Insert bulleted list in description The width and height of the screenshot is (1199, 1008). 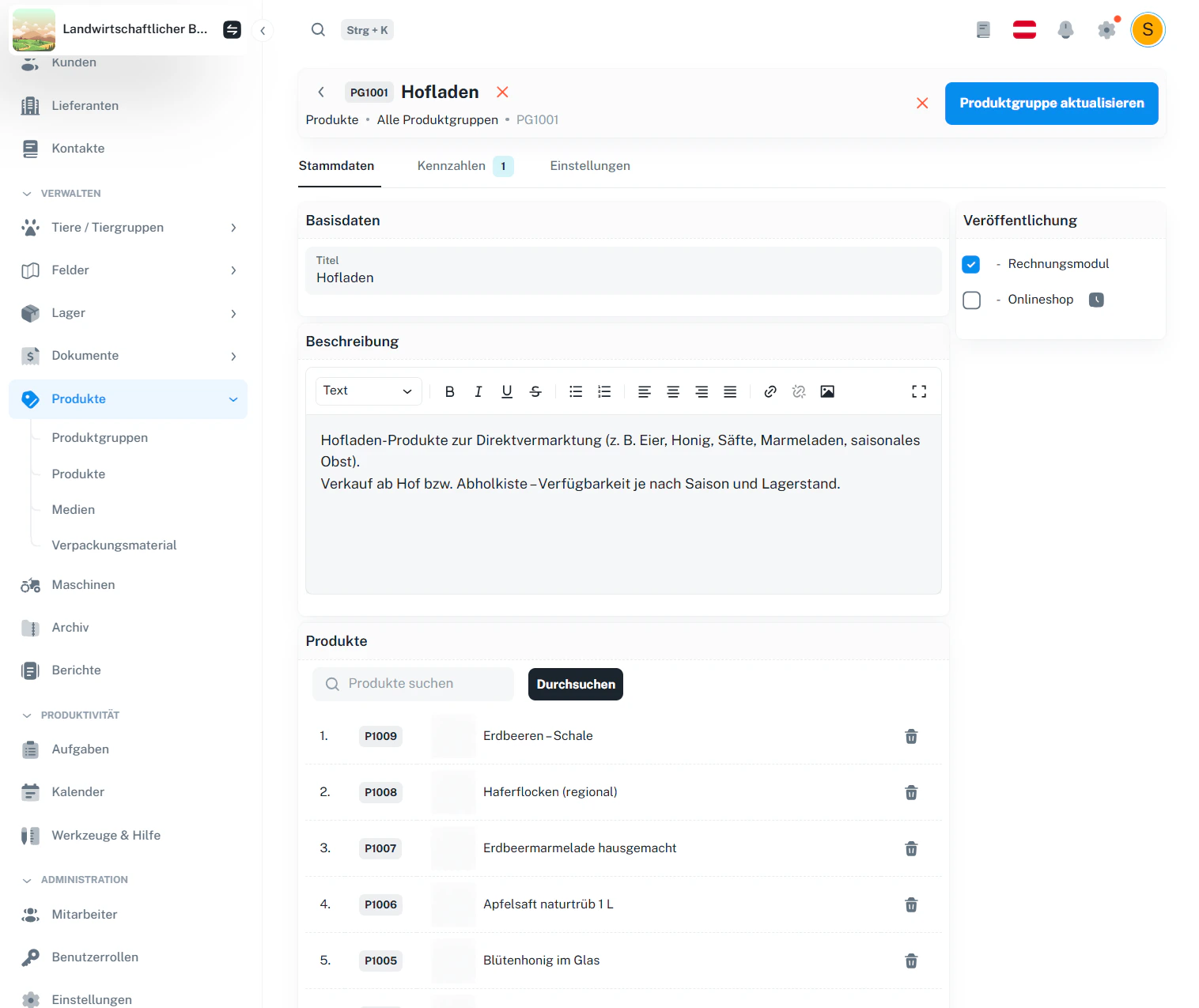pos(576,391)
